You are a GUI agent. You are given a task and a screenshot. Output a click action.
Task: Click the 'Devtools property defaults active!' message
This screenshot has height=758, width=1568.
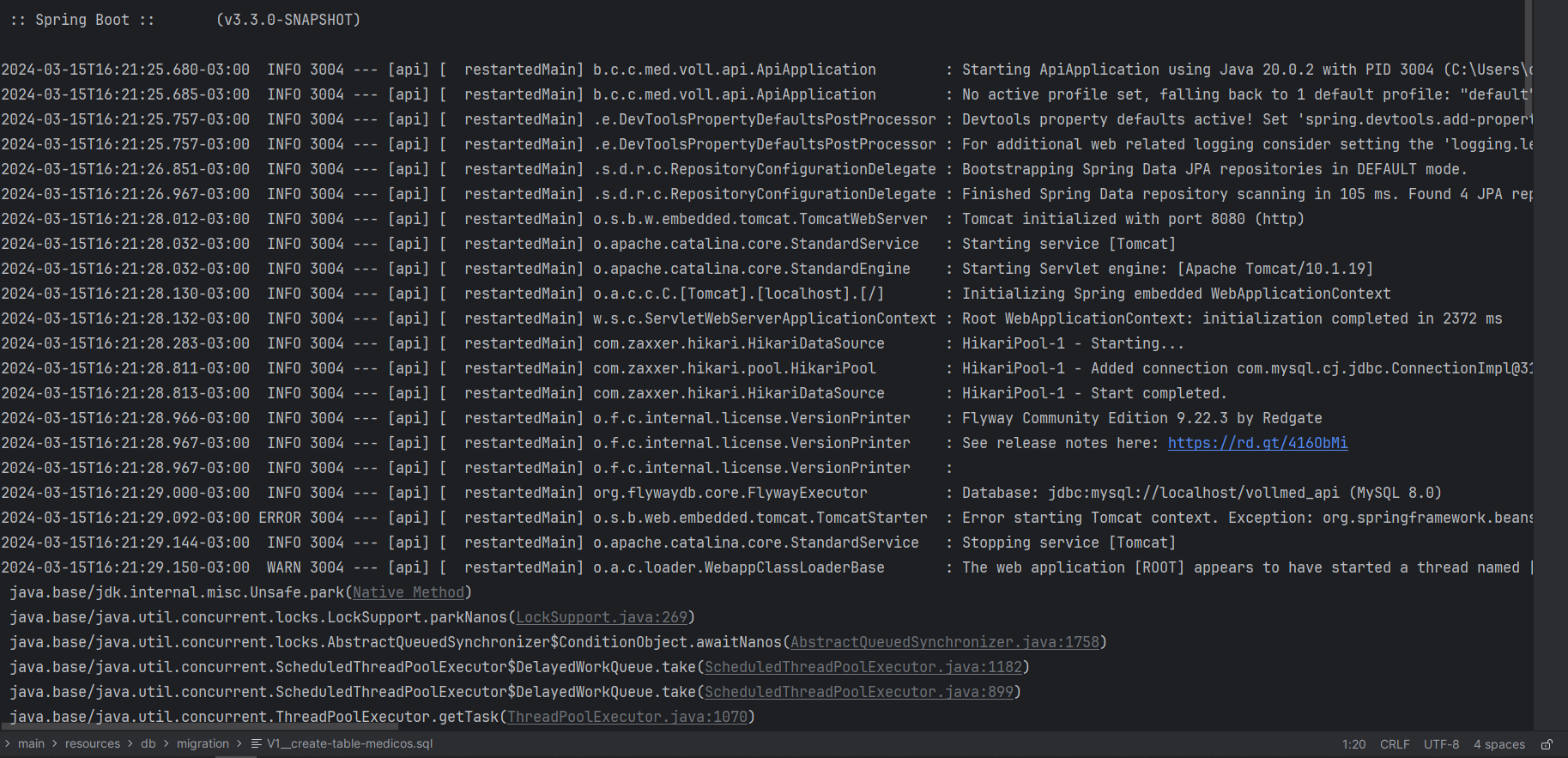[1248, 119]
